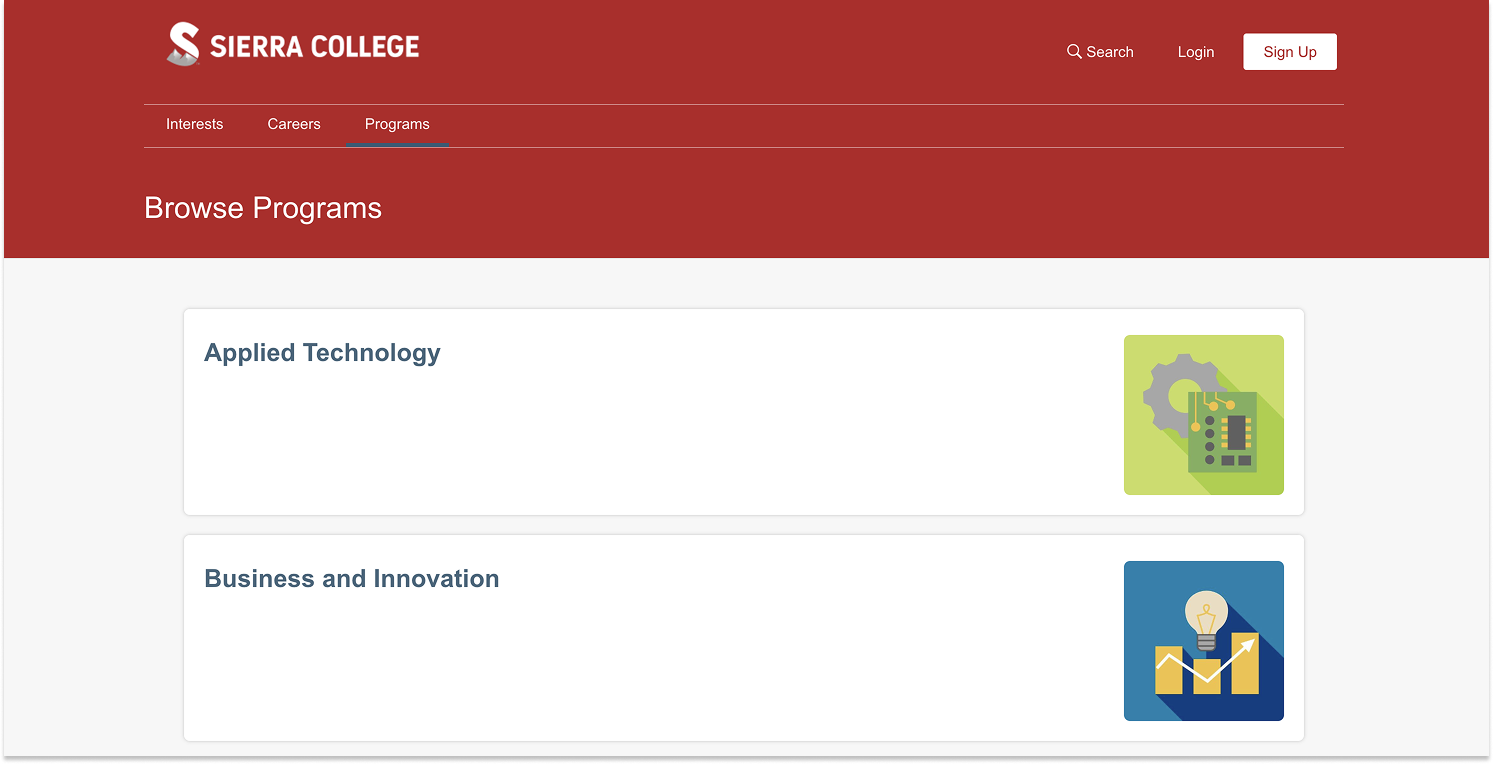Click the green circuit board graphic
Viewport: 1493px width, 764px height.
tap(1222, 432)
